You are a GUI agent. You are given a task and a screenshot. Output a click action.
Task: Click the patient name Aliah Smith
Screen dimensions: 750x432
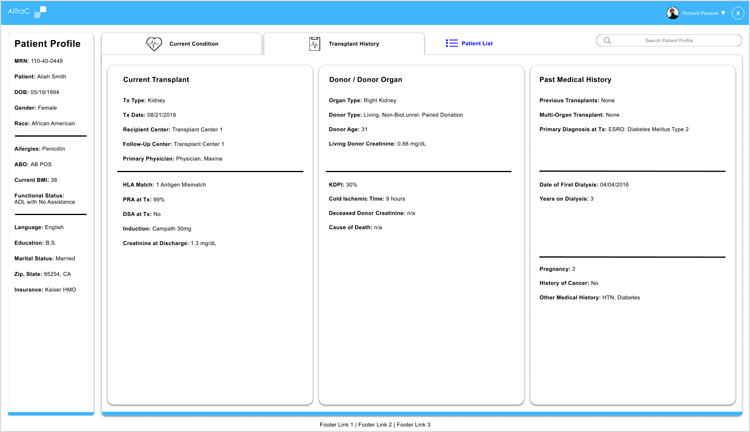[52, 77]
